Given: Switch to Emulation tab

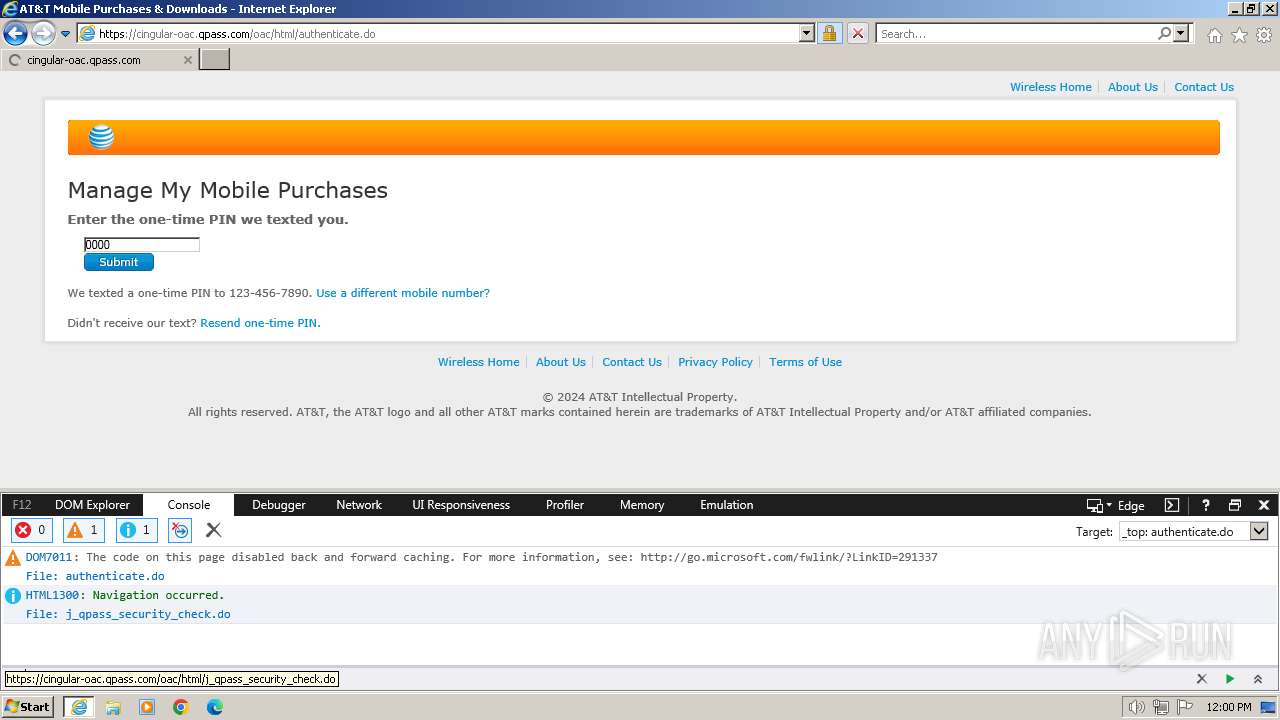Looking at the screenshot, I should [x=727, y=505].
